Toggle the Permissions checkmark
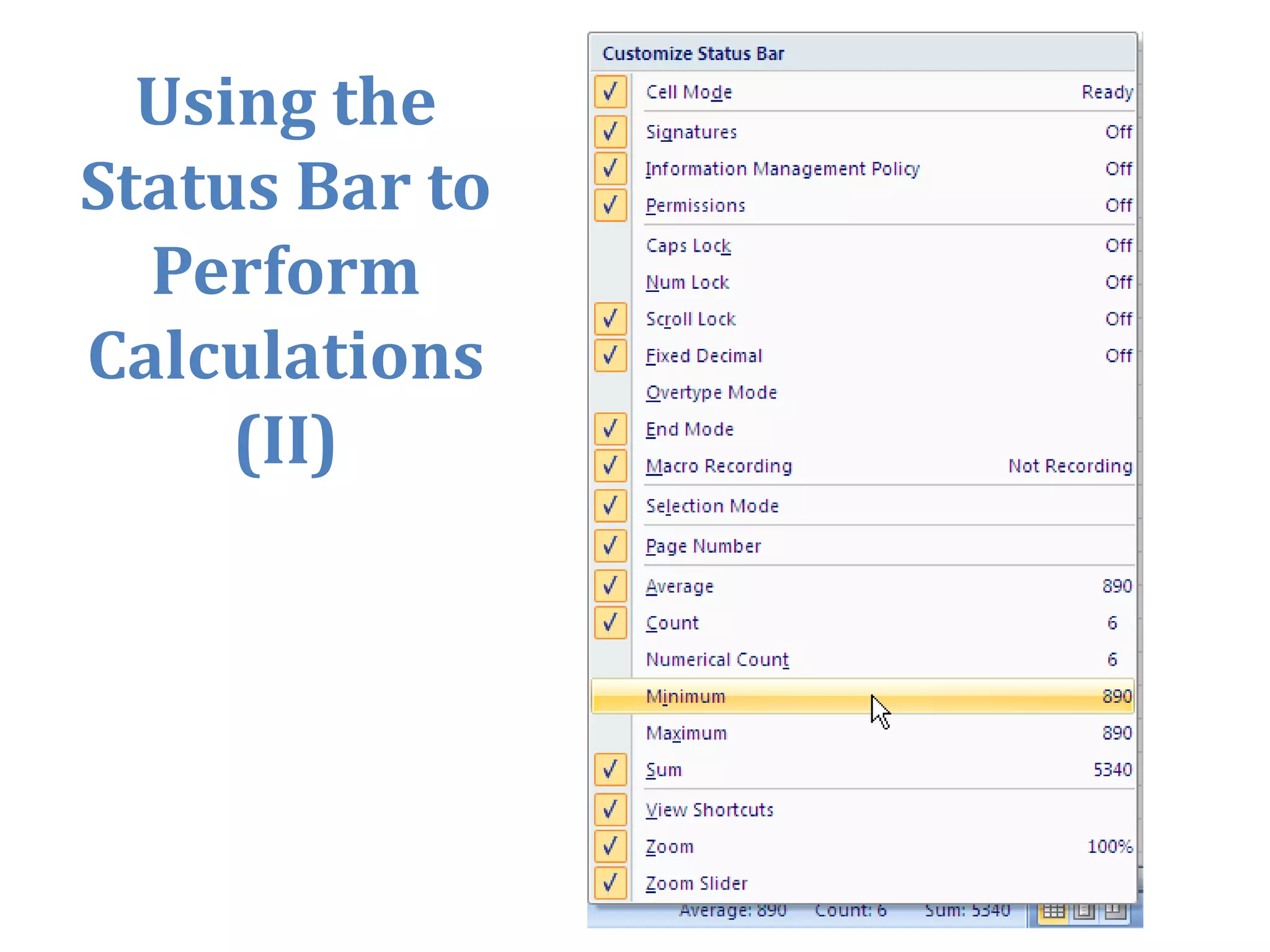The image size is (1270, 952). tap(610, 205)
